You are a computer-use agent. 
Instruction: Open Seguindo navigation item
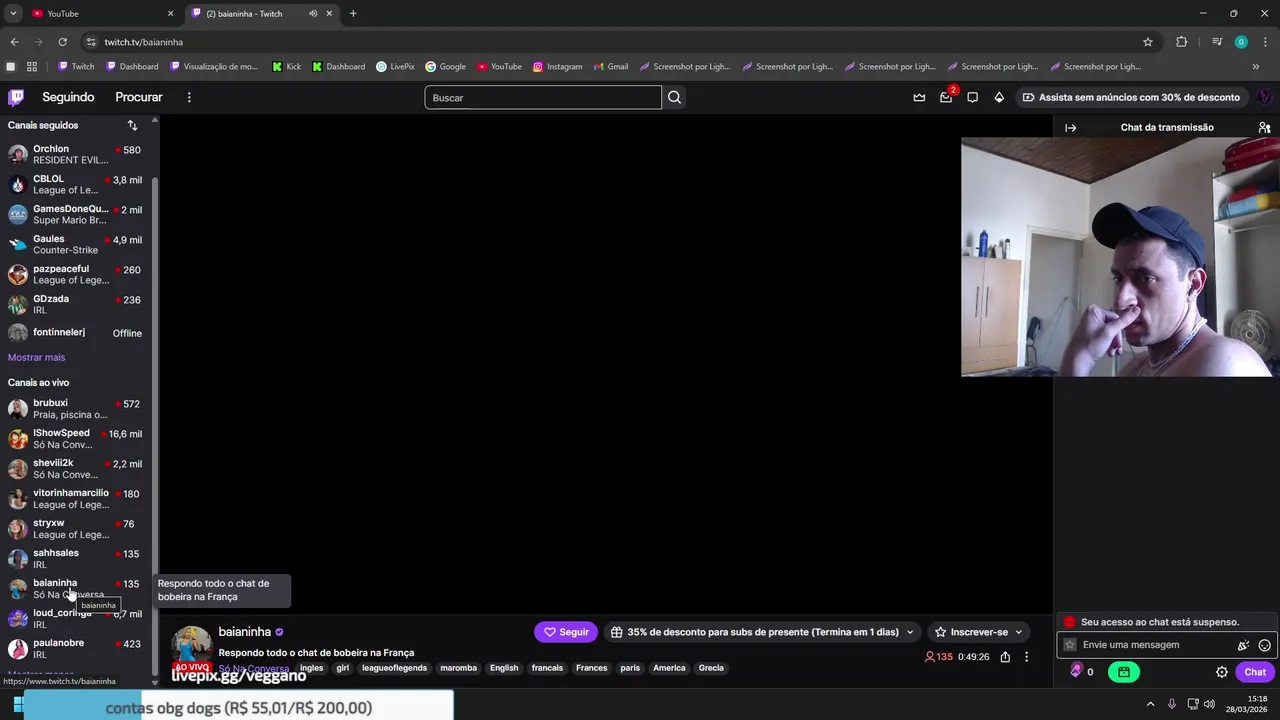click(68, 97)
